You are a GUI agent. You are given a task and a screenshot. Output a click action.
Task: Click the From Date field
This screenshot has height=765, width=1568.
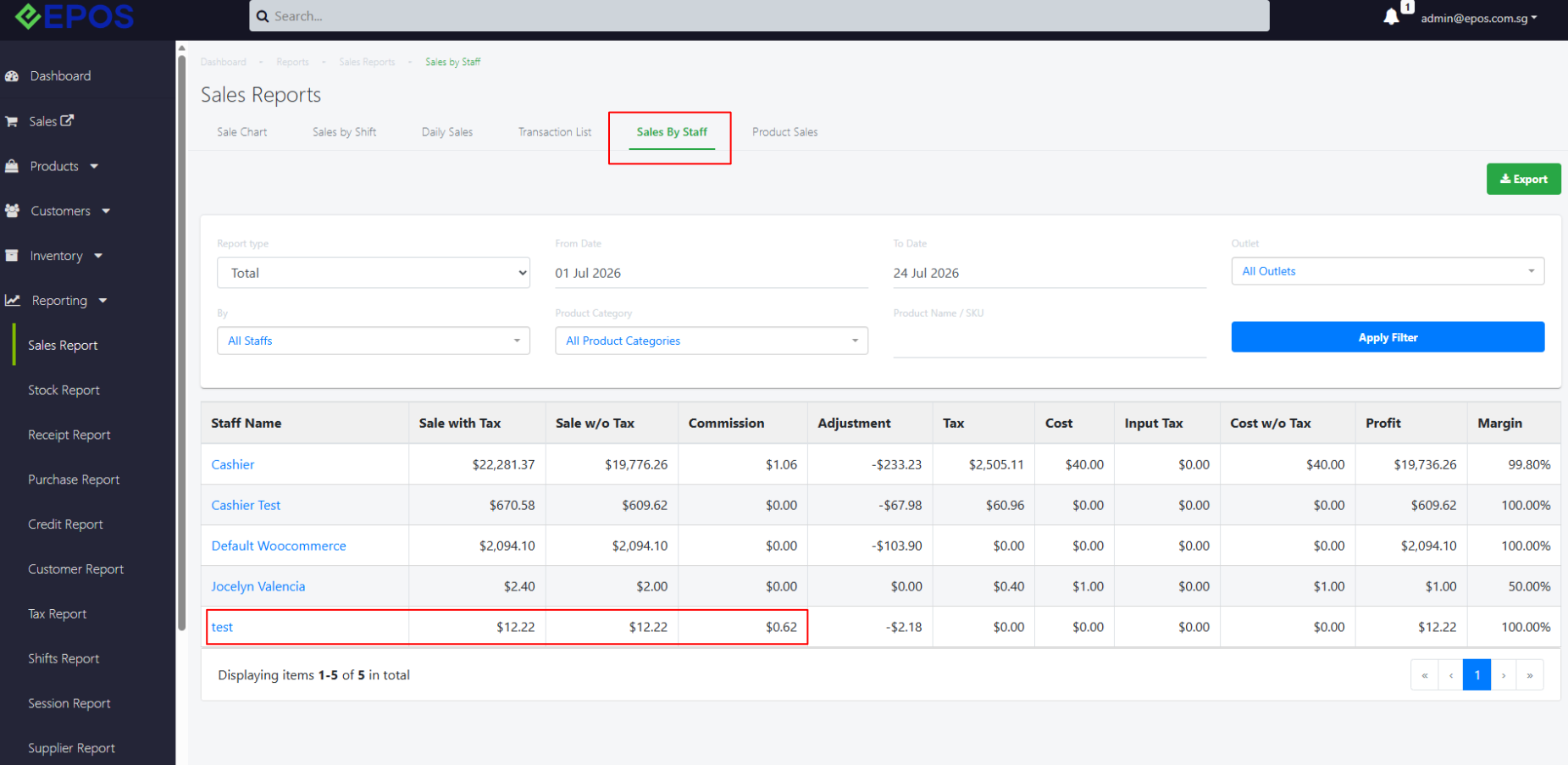pos(712,273)
